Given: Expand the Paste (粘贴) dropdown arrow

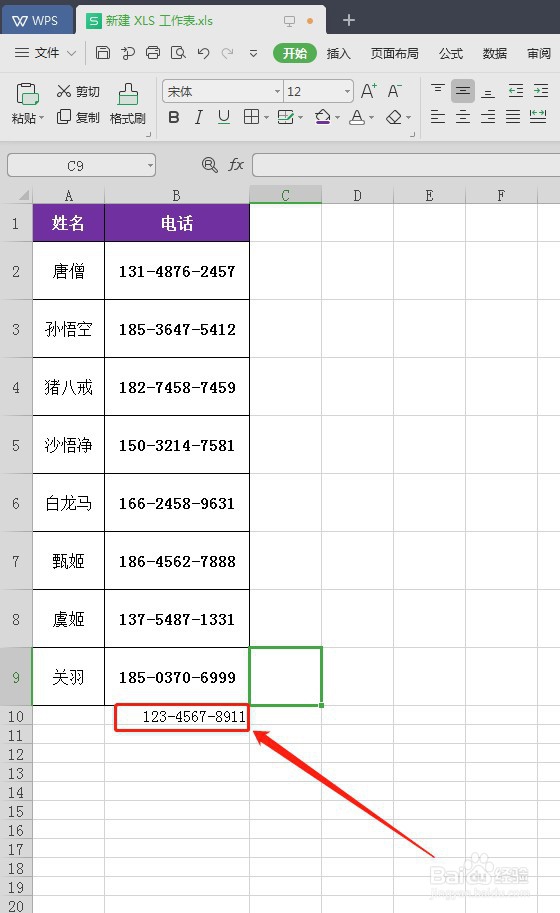Looking at the screenshot, I should coord(41,118).
